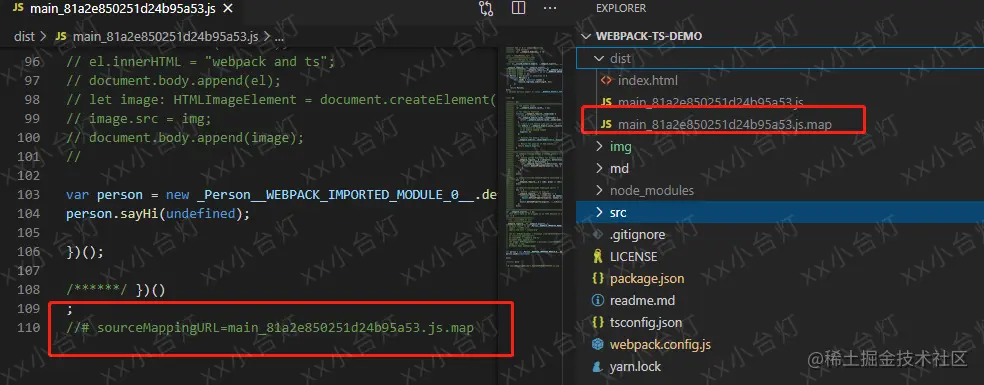This screenshot has width=984, height=385.
Task: Click the JS icon in the editor tab
Action: (x=18, y=9)
